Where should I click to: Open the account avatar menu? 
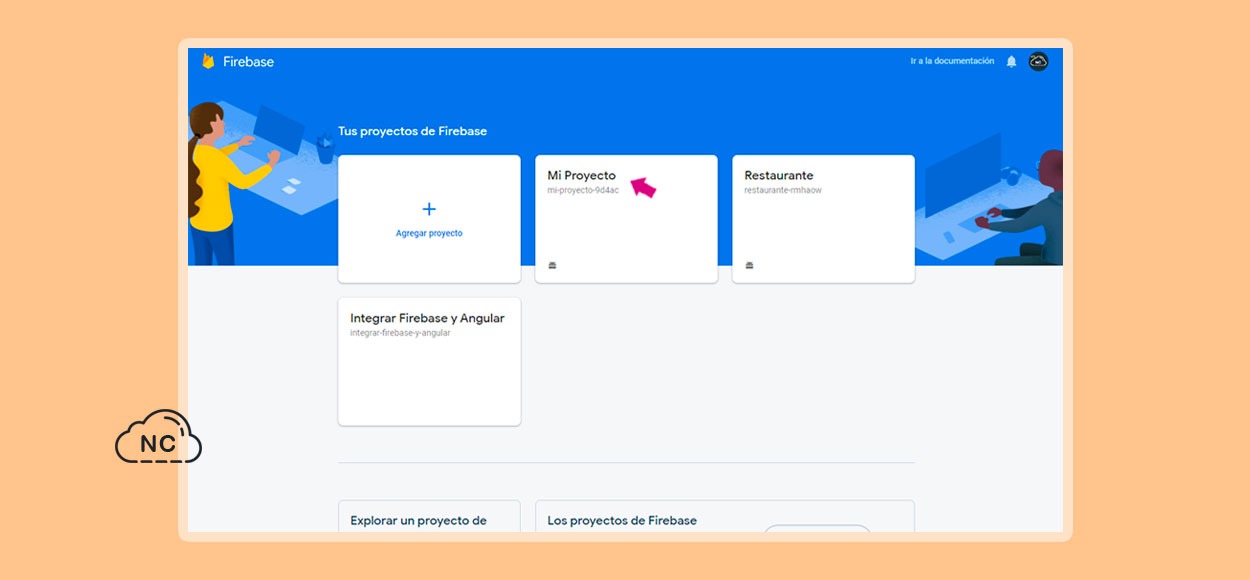click(x=1039, y=62)
